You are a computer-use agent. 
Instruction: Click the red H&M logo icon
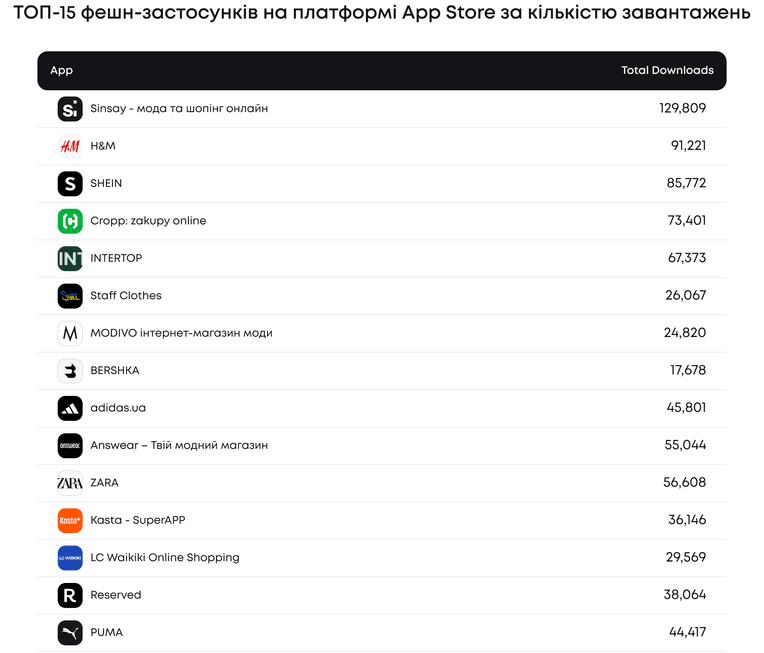click(70, 146)
